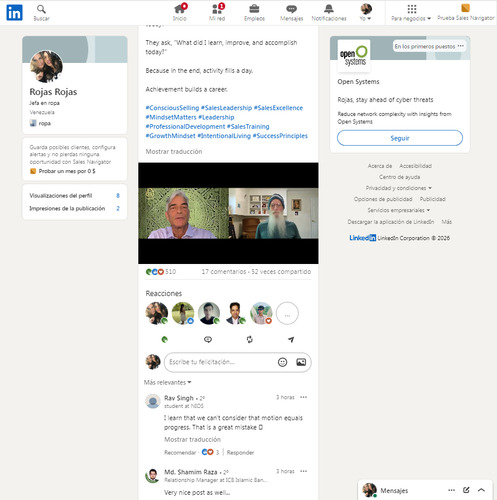This screenshot has width=497, height=500.
Task: Open 17 comentarios link
Action: (x=224, y=272)
